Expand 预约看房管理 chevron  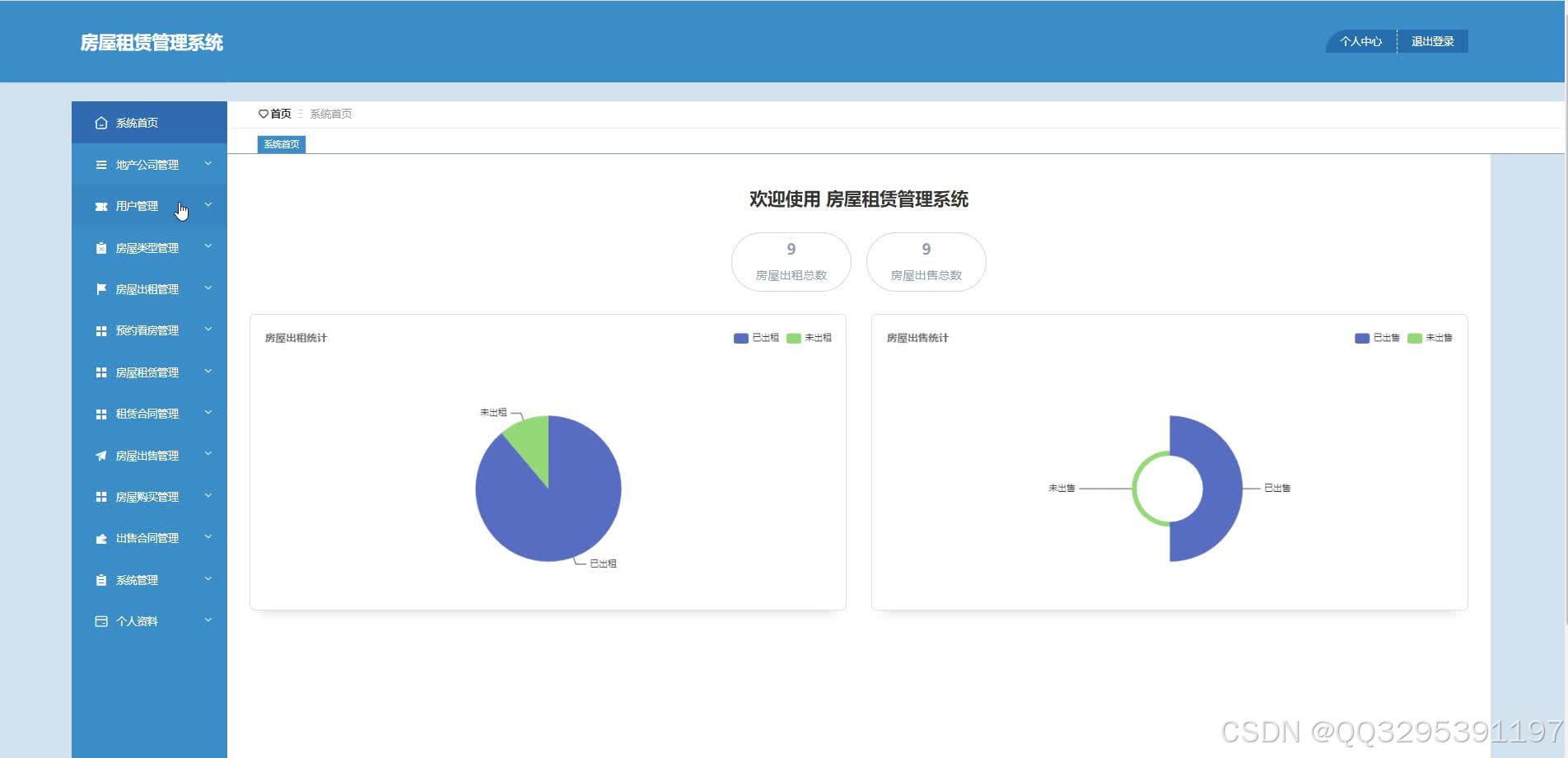coord(208,330)
